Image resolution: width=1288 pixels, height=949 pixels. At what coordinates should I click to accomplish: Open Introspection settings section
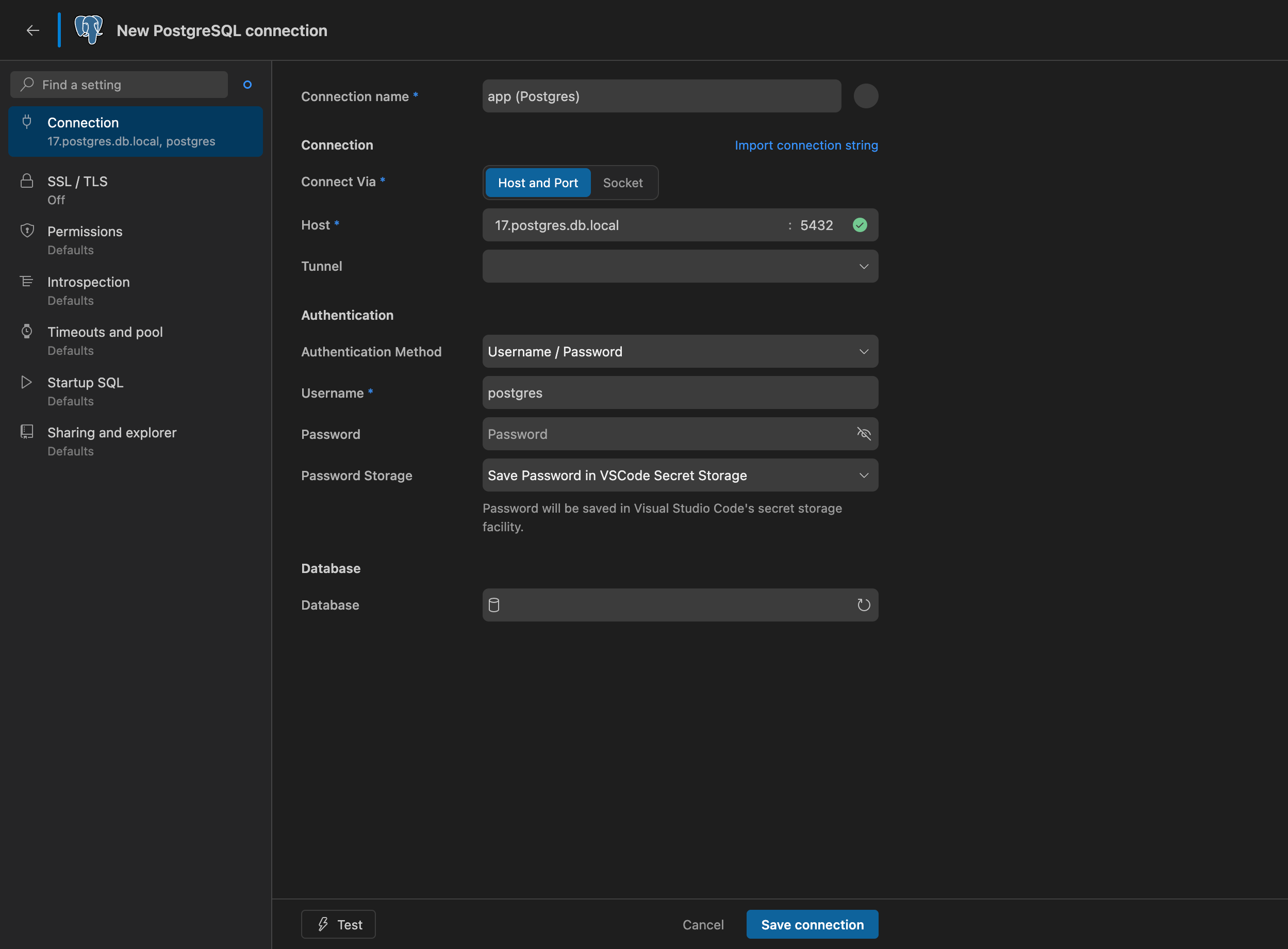coord(136,291)
